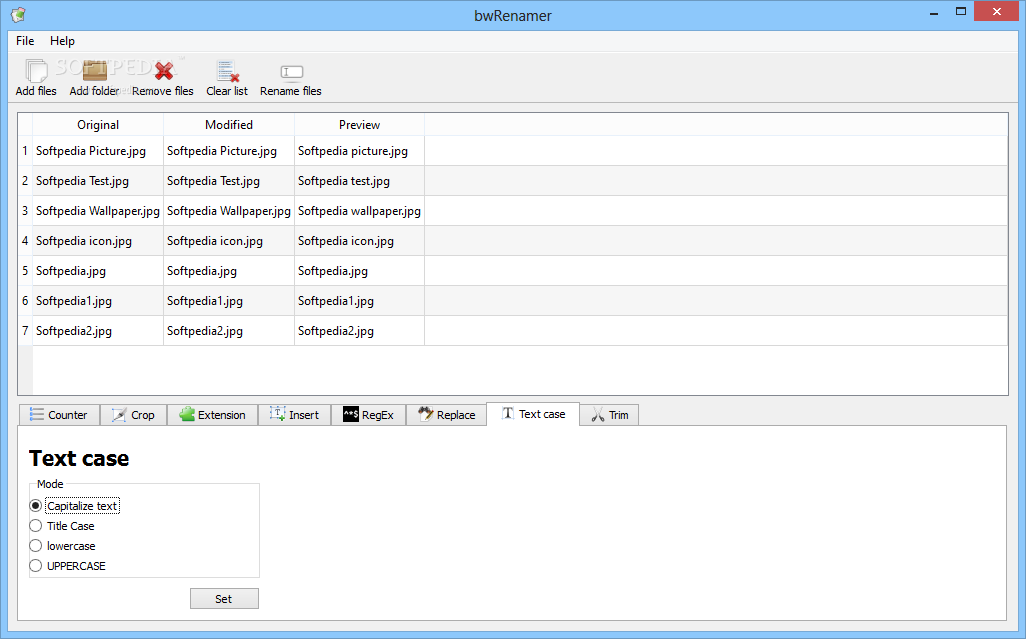Click the Original column header
Image resolution: width=1026 pixels, height=639 pixels.
click(98, 124)
